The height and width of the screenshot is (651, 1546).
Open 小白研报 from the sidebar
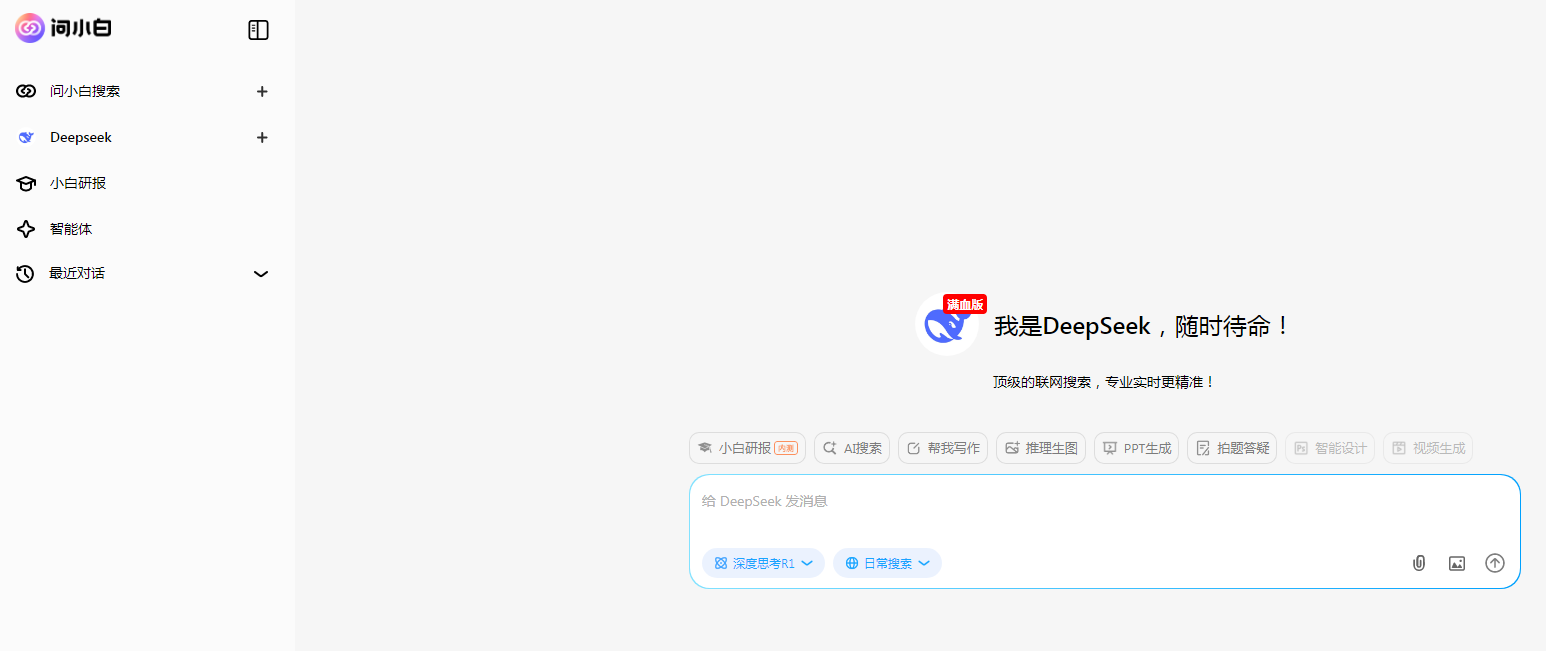coord(75,183)
